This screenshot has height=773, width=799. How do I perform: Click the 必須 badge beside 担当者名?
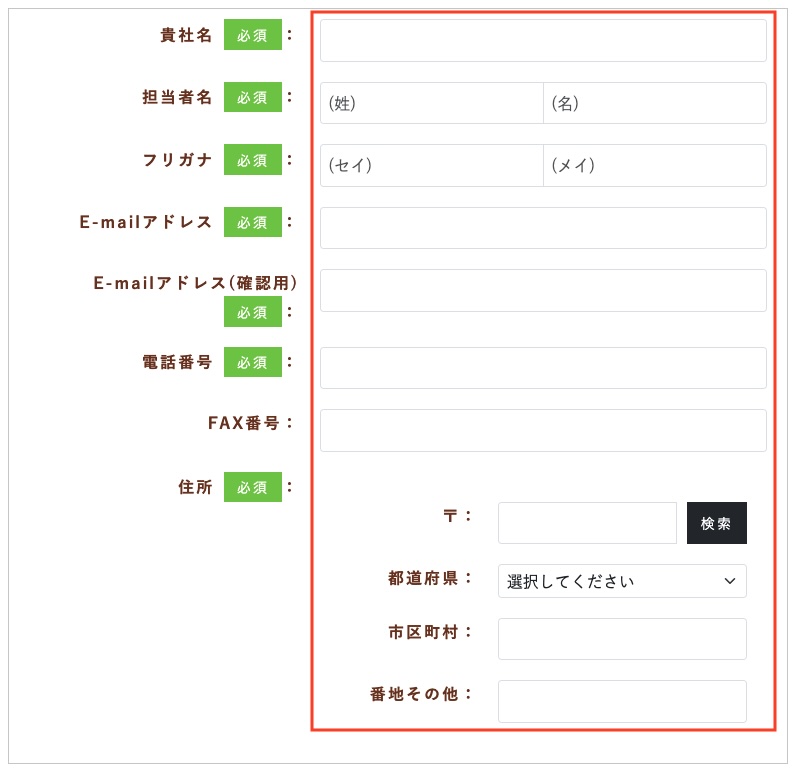click(x=253, y=98)
